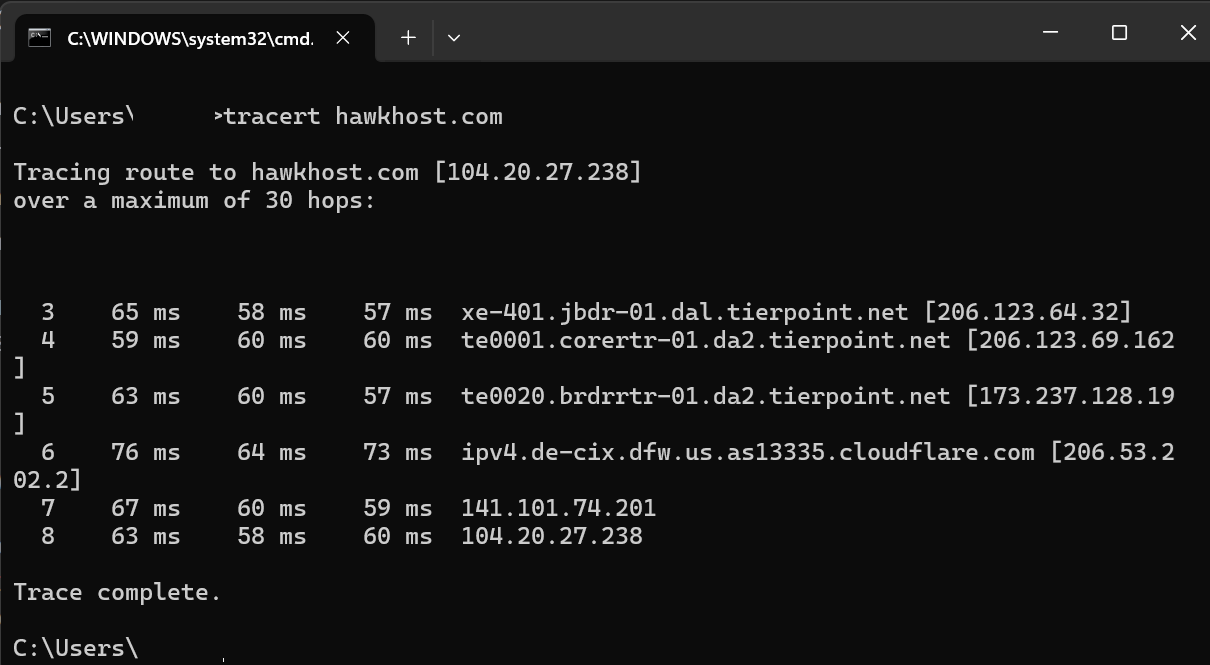This screenshot has height=665, width=1210.
Task: Close the cmd.exe terminal tab
Action: (343, 38)
